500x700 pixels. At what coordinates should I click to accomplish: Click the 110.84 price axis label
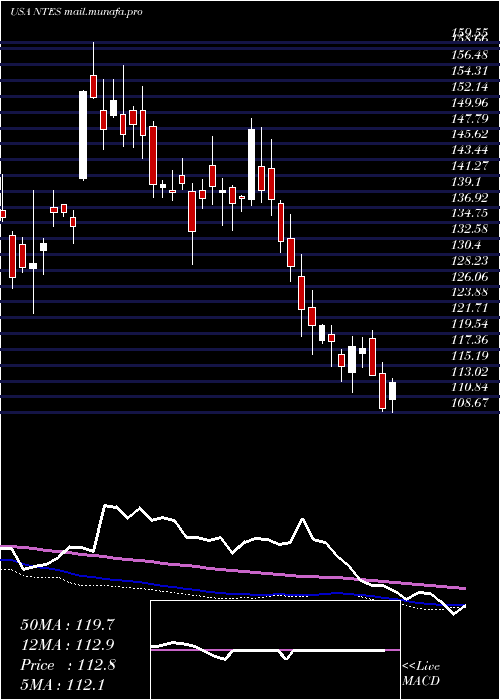tap(469, 388)
